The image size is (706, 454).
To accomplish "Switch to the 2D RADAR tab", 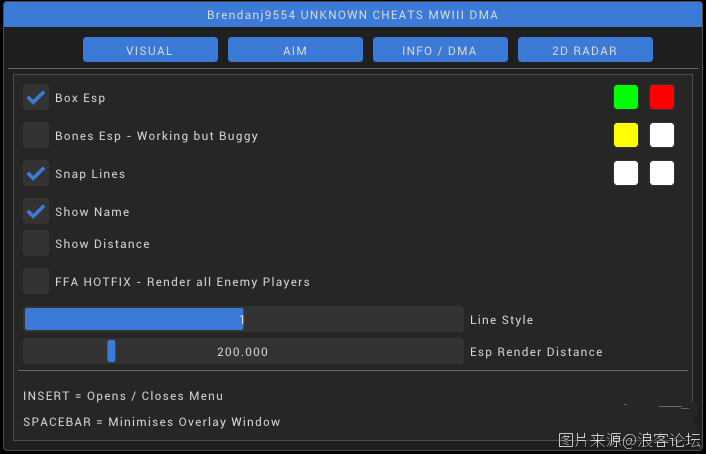I will coord(585,50).
